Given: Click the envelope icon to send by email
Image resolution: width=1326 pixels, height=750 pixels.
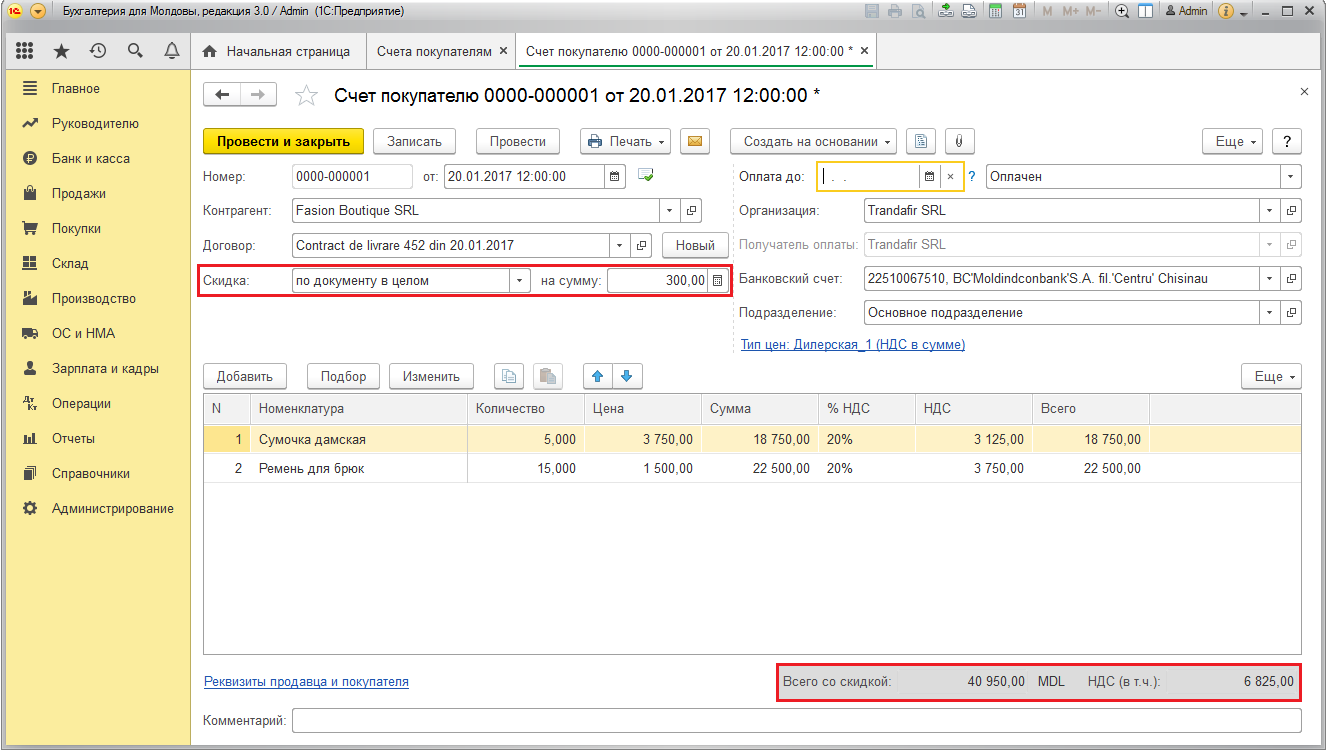Looking at the screenshot, I should click(x=694, y=141).
